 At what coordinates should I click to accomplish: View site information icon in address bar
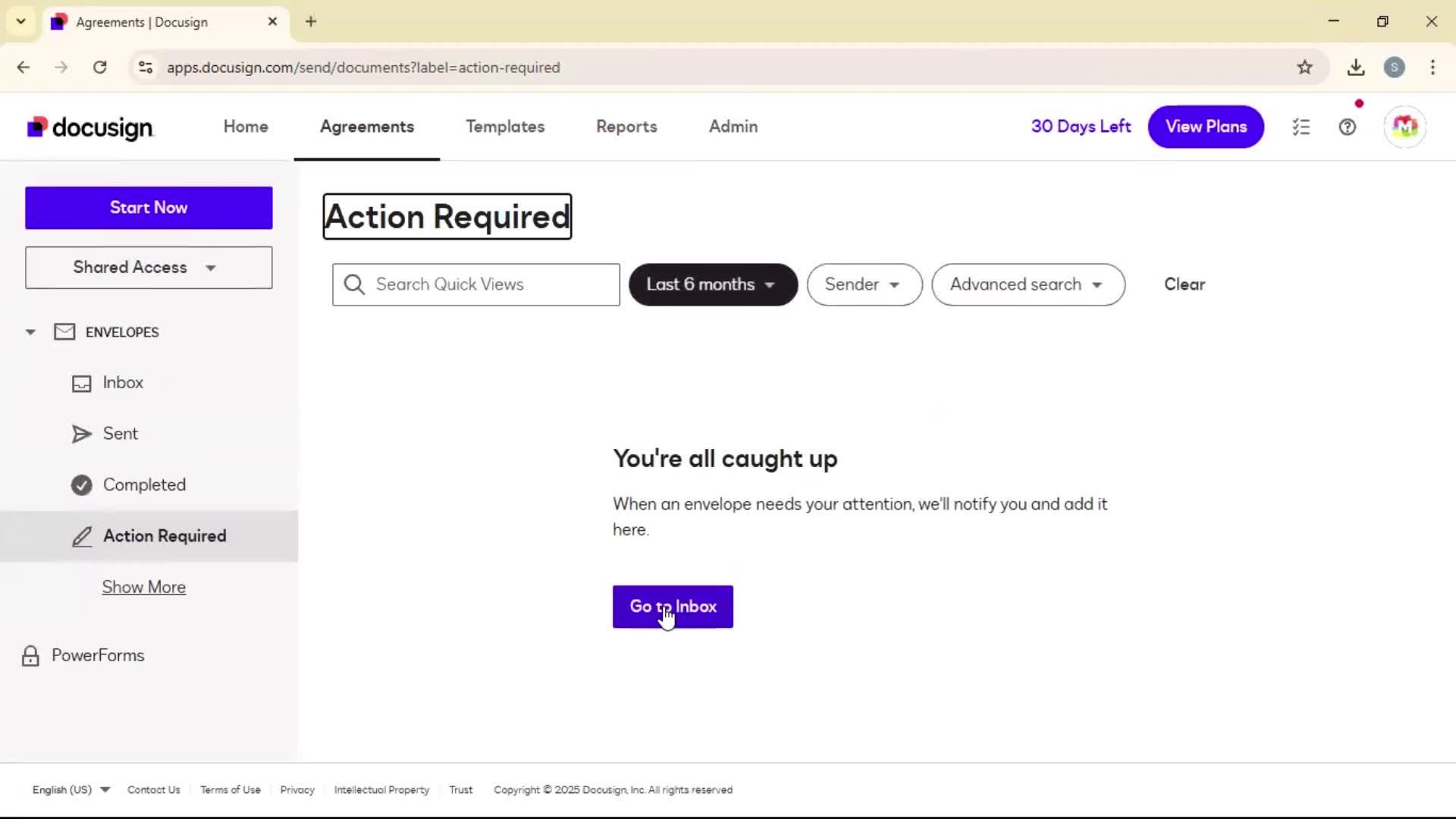[x=146, y=67]
